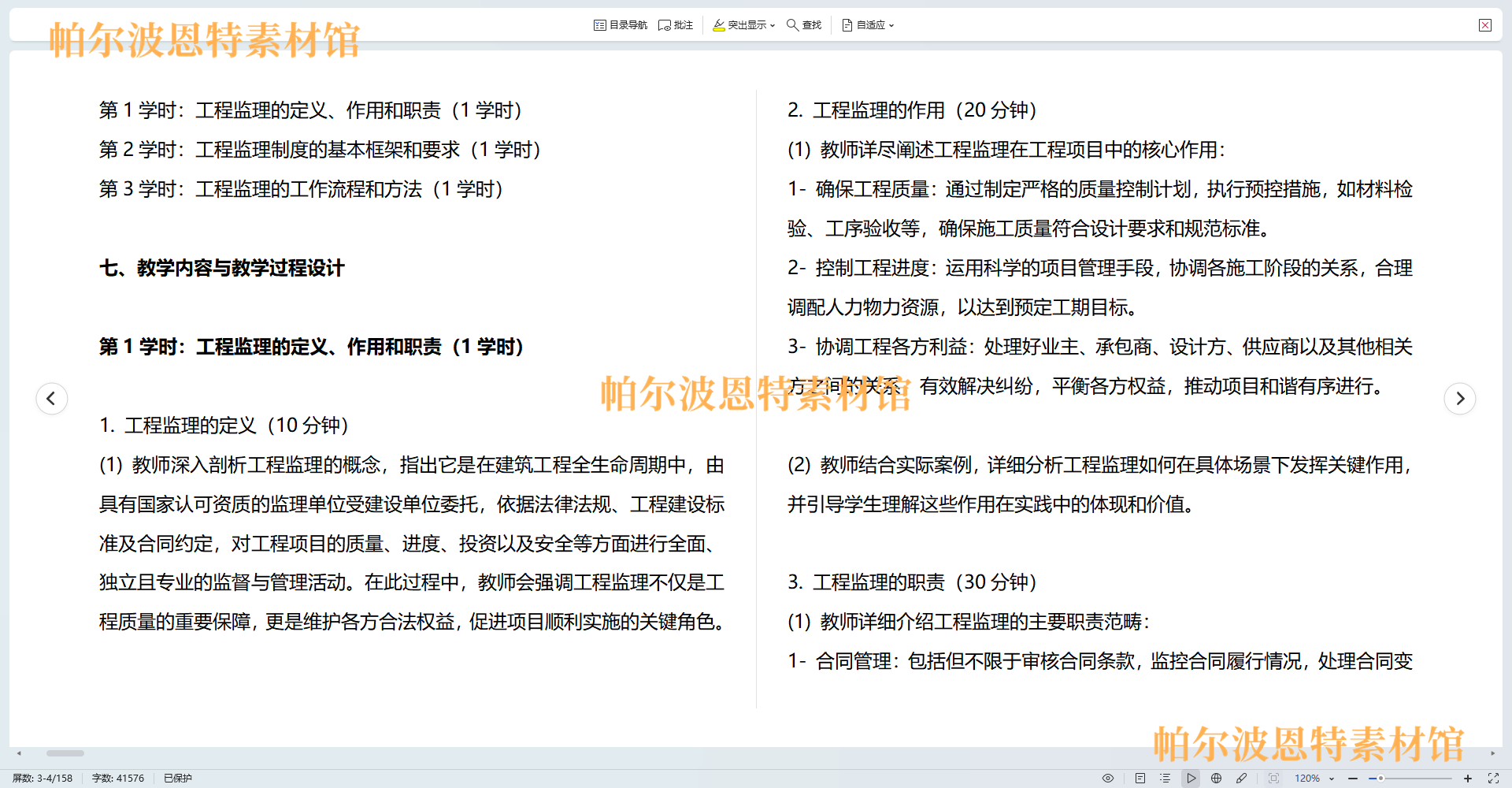Click line 第 3 学时：工程监理的工作流程和方法
Viewport: 1512px width, 788px height.
301,189
